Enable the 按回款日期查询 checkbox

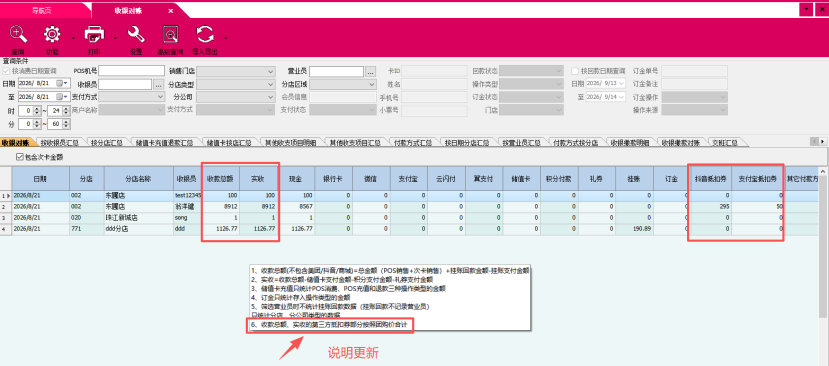(575, 71)
